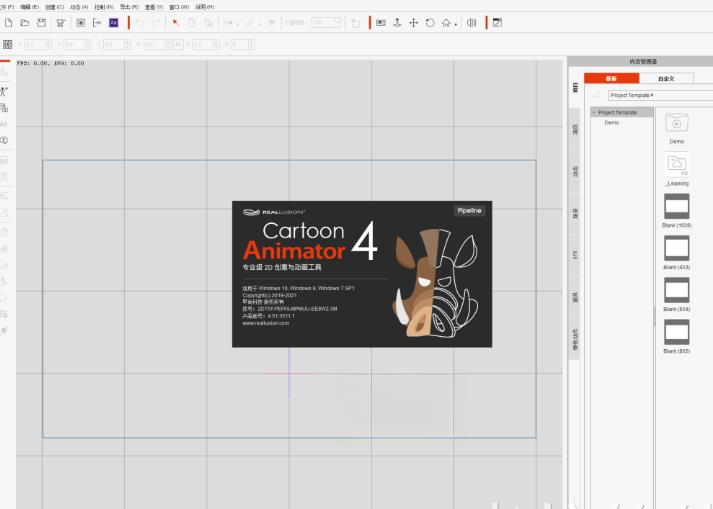
Task: Open the Animation (动态) menu
Action: pyautogui.click(x=79, y=7)
